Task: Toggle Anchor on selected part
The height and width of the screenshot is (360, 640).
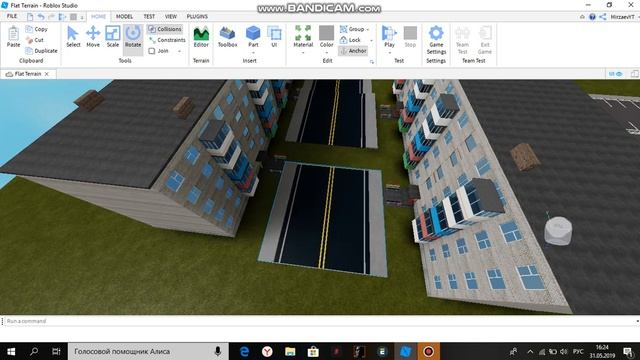Action: click(353, 51)
